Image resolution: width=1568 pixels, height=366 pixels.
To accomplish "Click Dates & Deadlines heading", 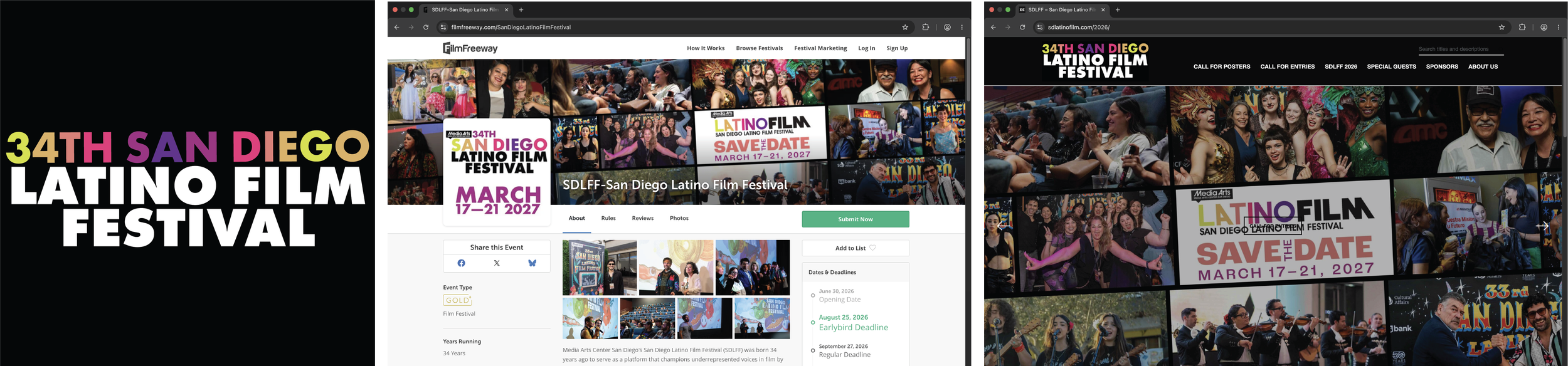I will tap(832, 272).
